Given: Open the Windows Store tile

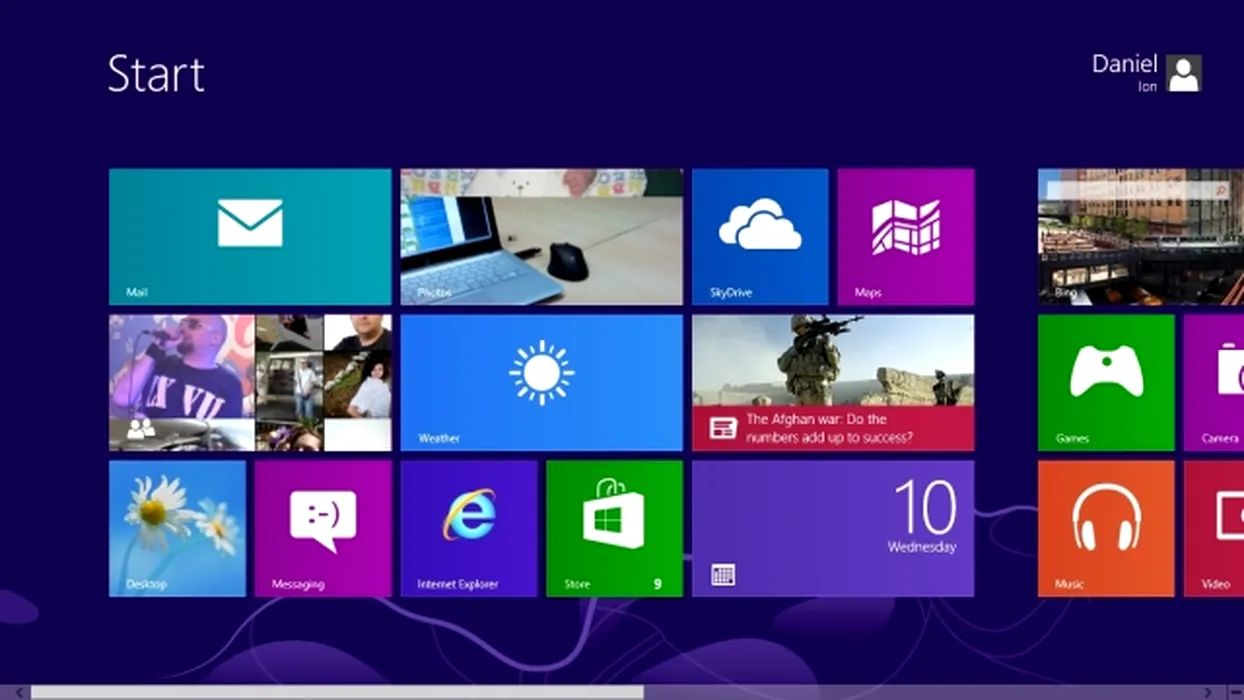Looking at the screenshot, I should [614, 528].
